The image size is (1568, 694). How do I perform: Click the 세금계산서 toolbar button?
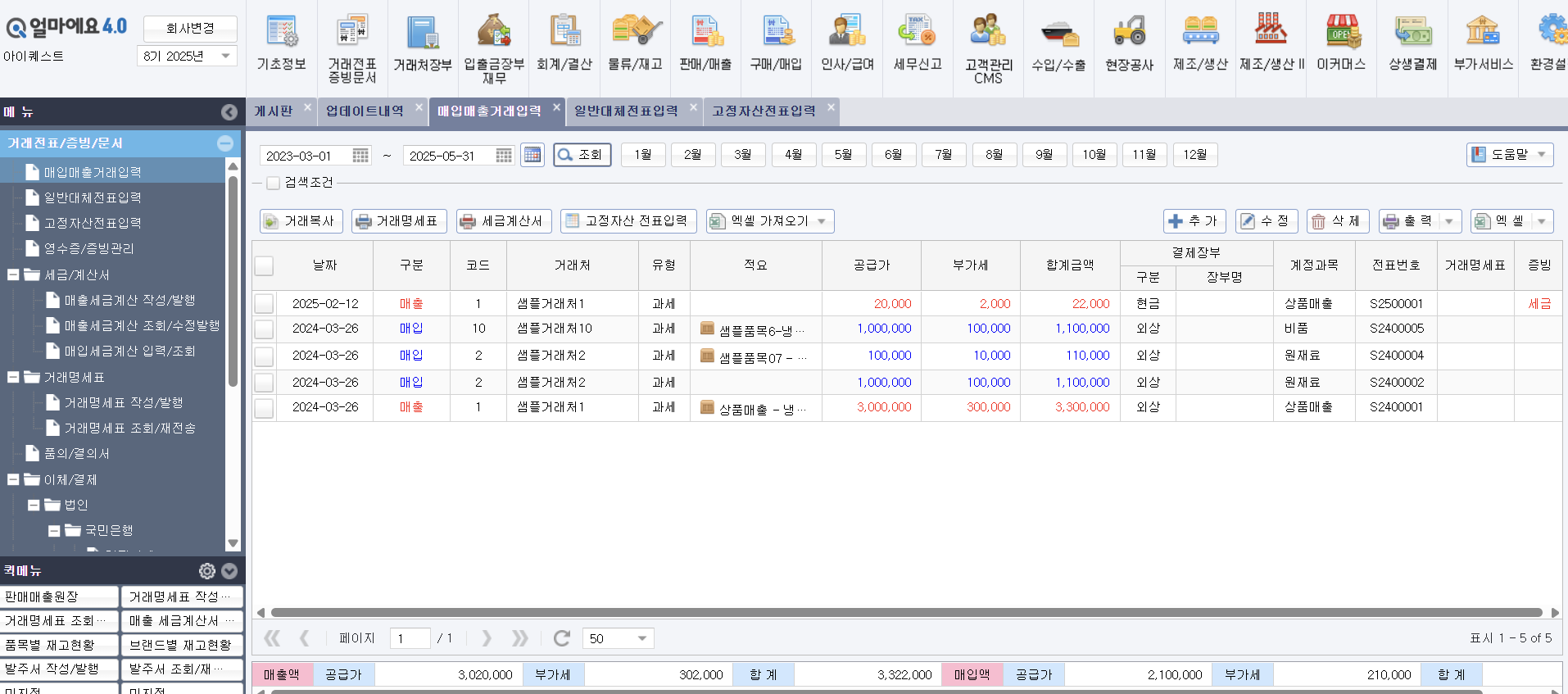click(504, 221)
